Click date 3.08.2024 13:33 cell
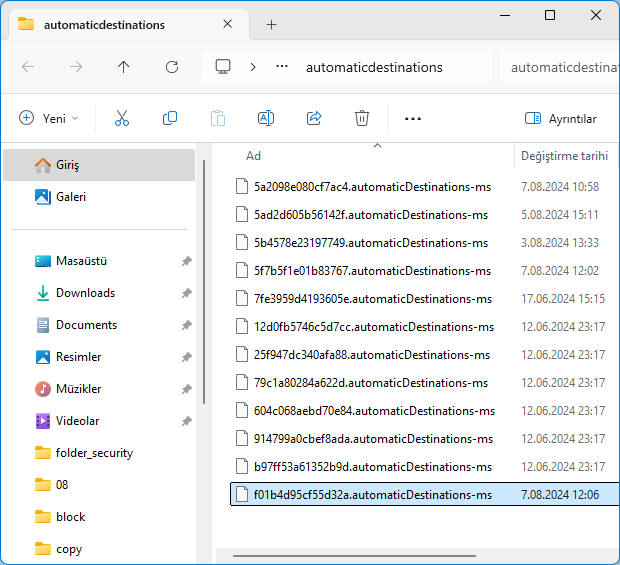 (560, 243)
